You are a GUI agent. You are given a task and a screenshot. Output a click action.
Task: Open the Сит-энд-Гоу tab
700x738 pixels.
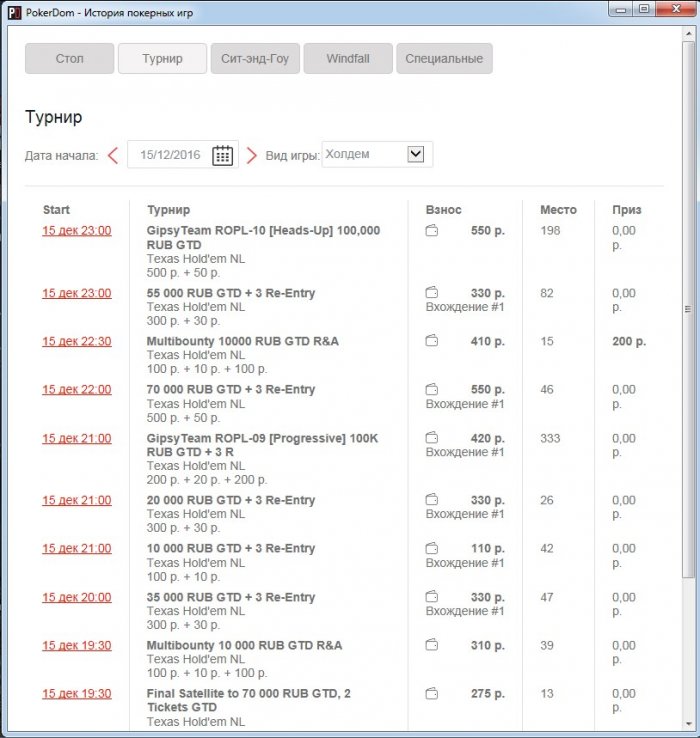[x=255, y=59]
